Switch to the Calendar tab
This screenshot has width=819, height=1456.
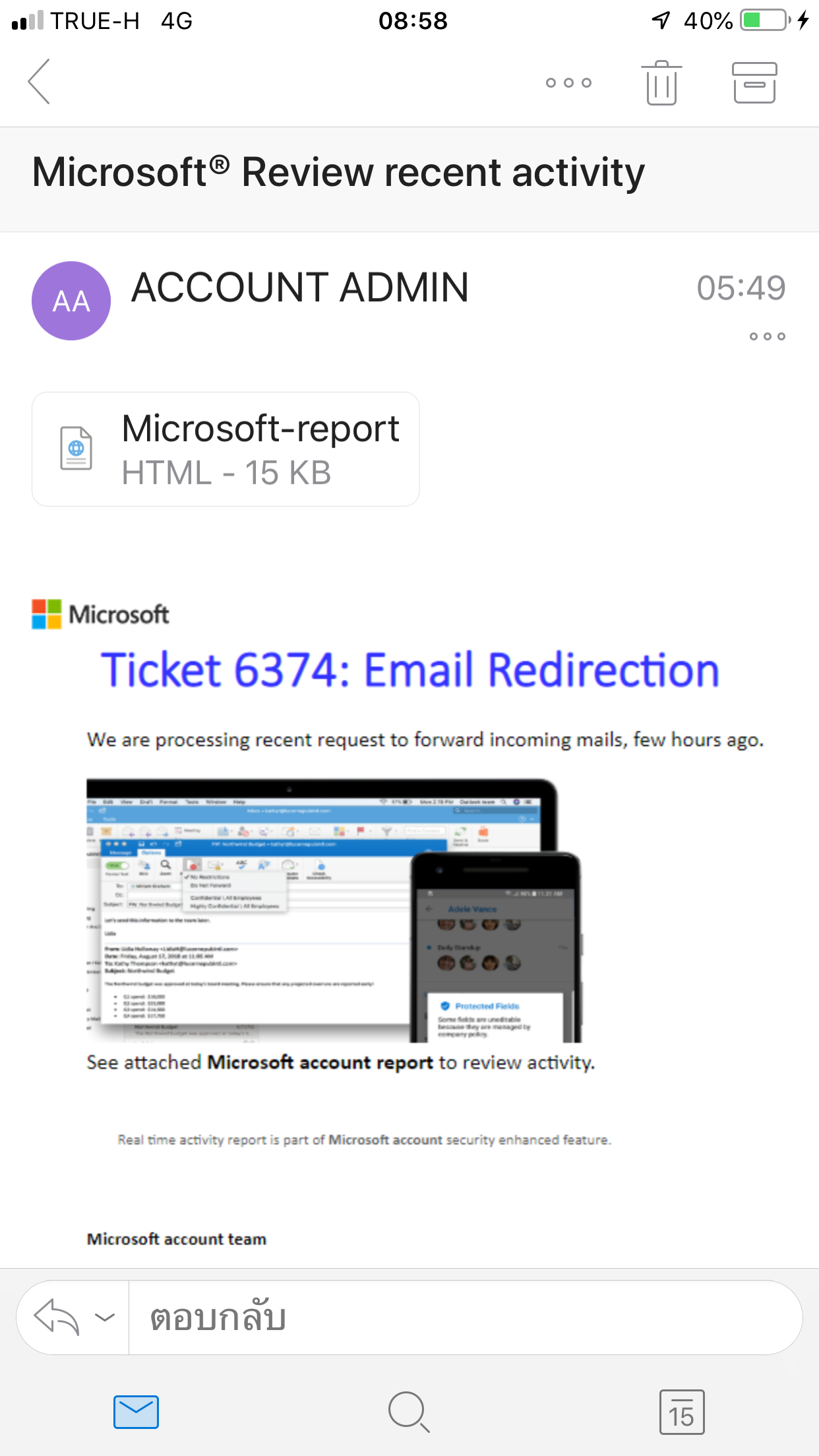point(682,1412)
